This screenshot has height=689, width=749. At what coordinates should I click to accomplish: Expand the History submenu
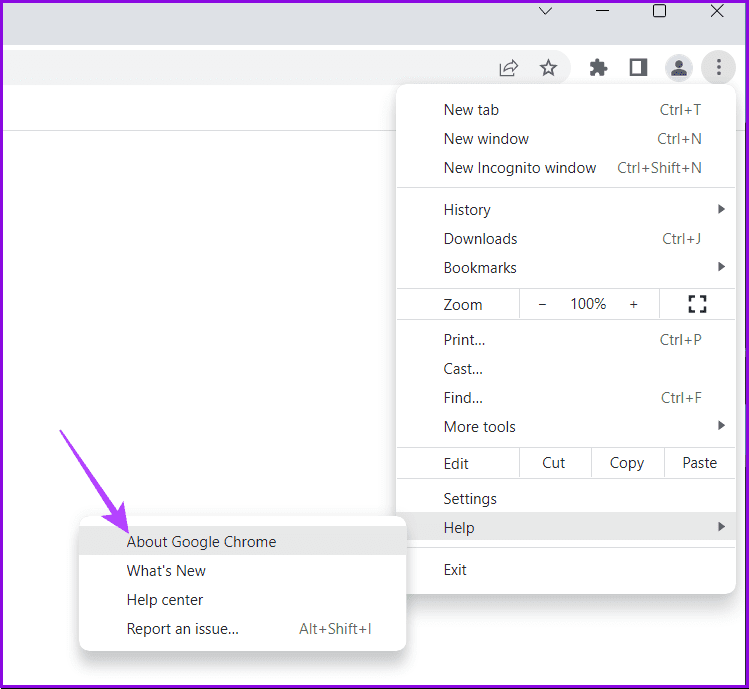(566, 210)
